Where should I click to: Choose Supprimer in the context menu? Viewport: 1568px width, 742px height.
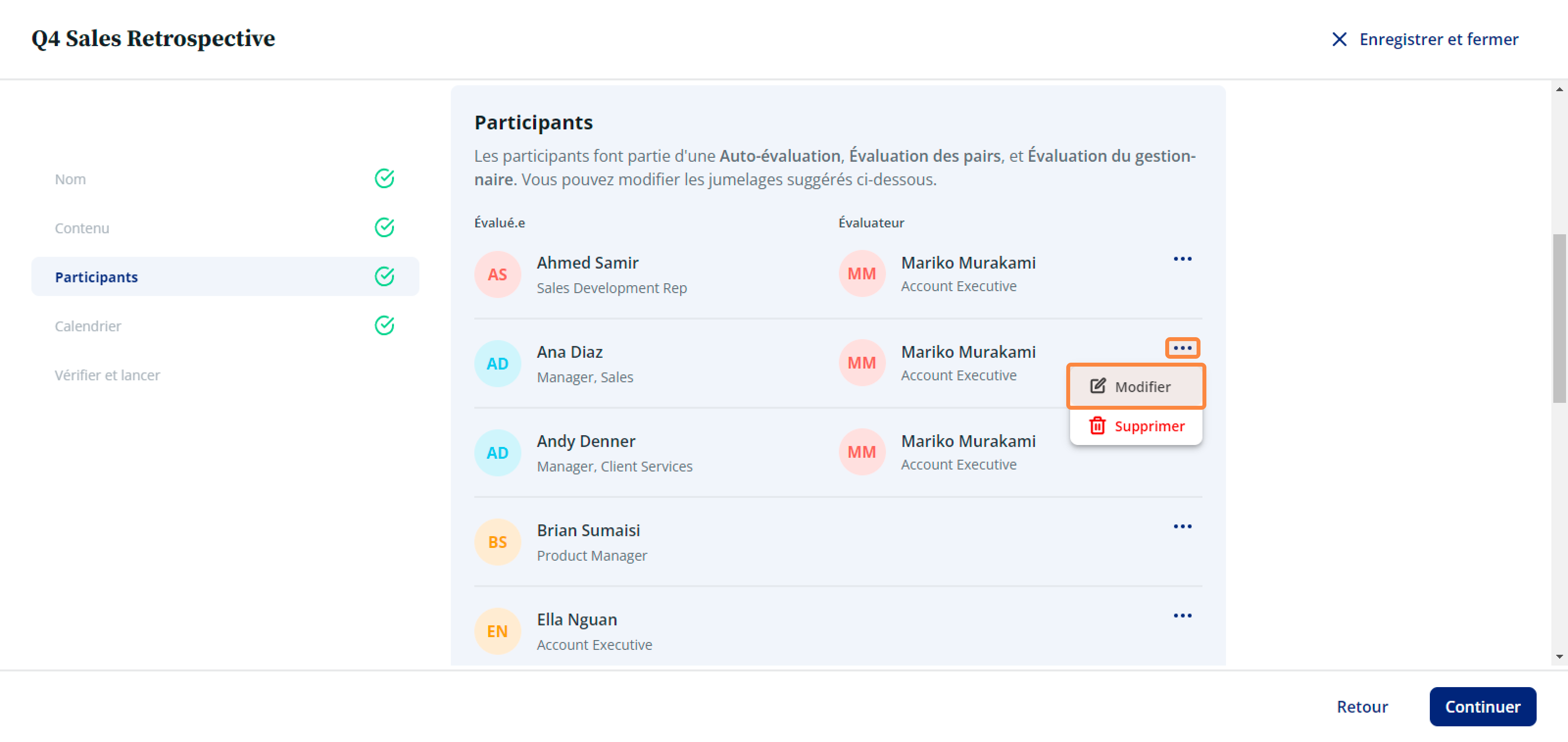(1135, 426)
